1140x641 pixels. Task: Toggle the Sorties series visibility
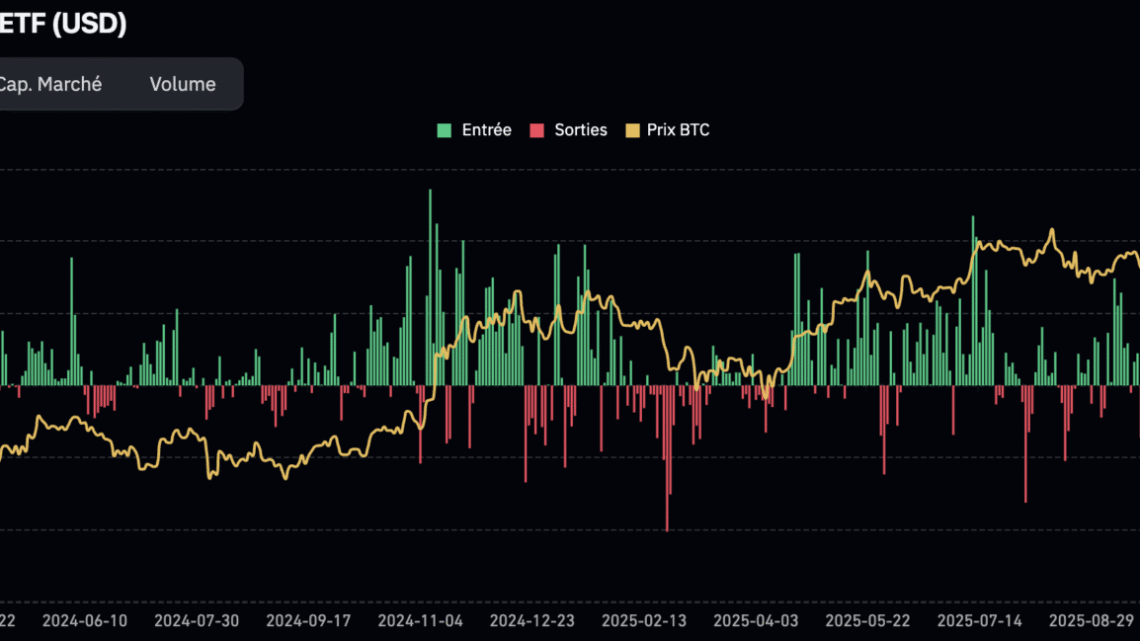tap(568, 129)
